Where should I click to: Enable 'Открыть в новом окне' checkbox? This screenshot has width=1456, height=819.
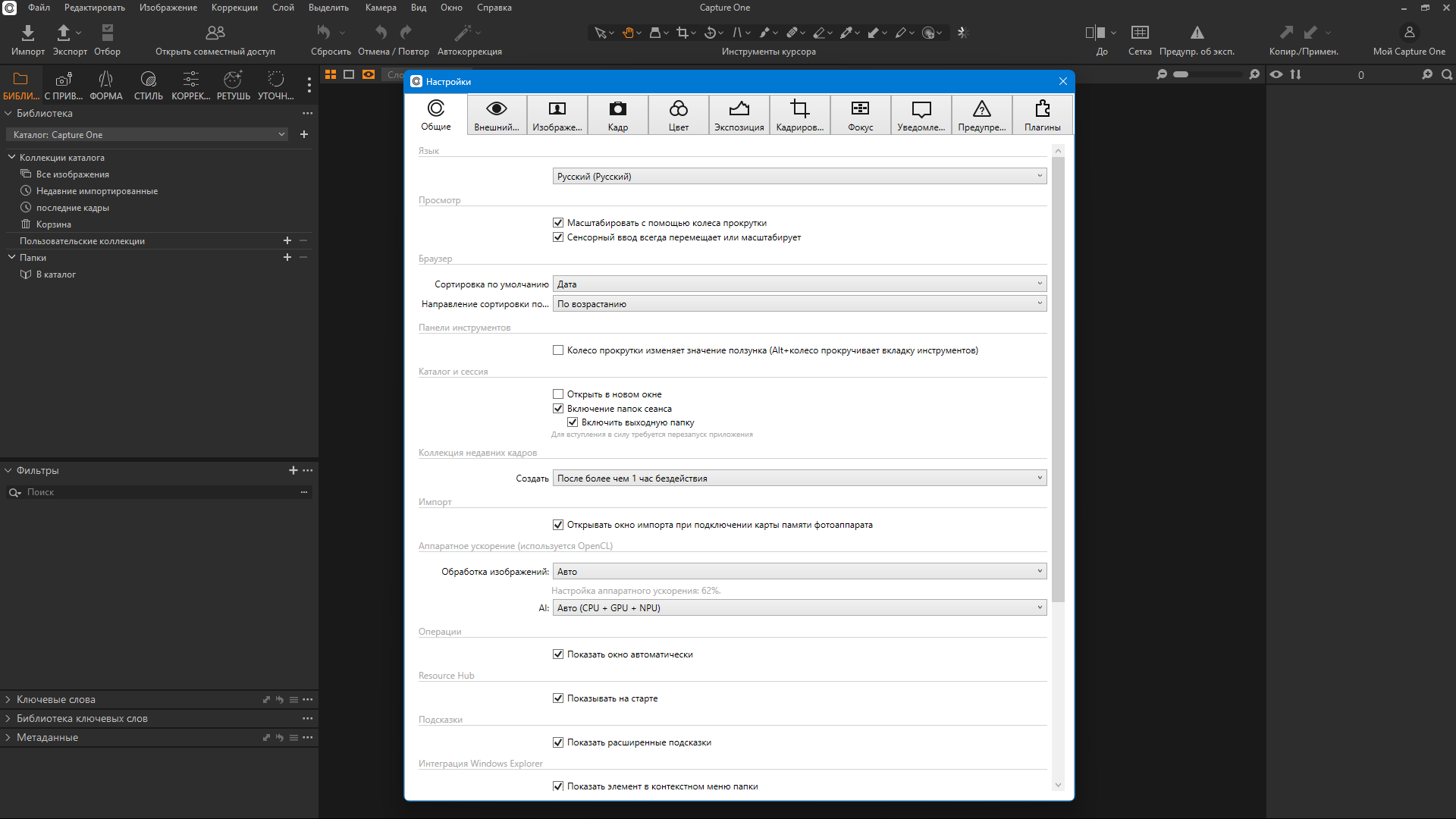(x=558, y=394)
